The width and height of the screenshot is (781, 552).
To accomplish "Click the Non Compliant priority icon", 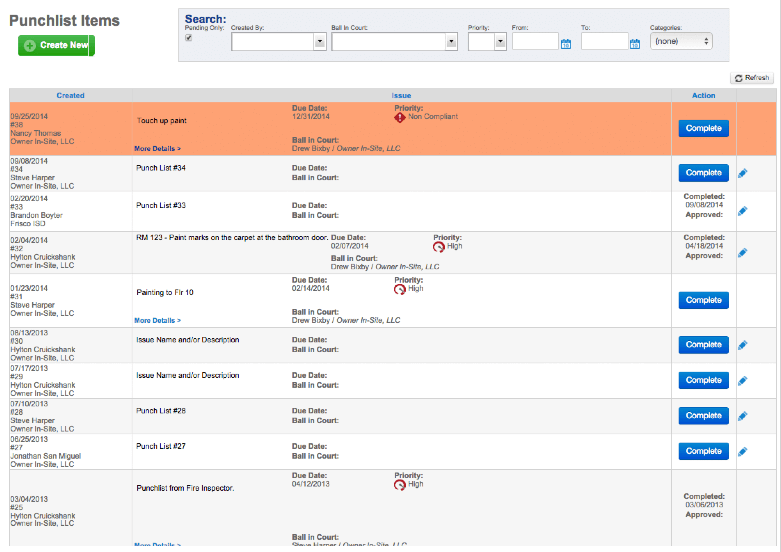I will tap(399, 117).
